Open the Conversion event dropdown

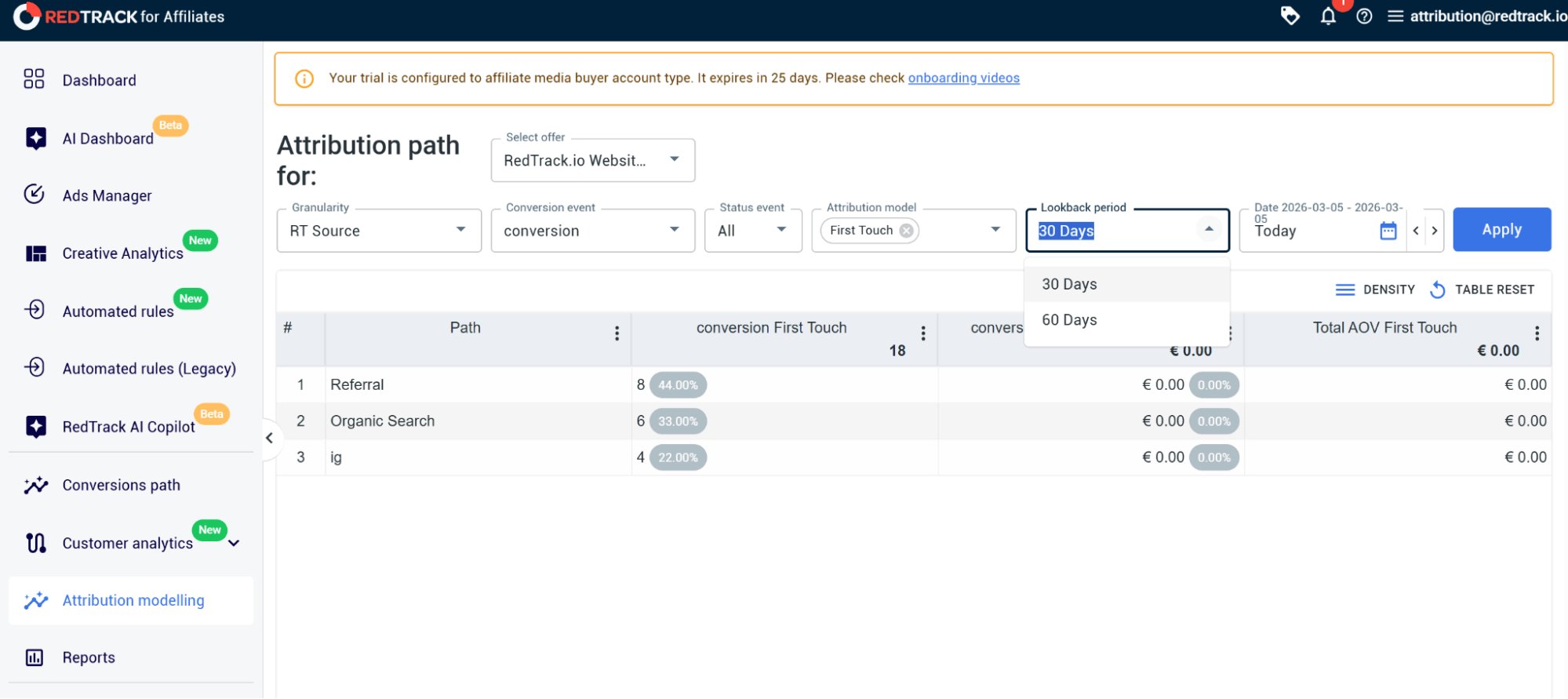coord(593,231)
